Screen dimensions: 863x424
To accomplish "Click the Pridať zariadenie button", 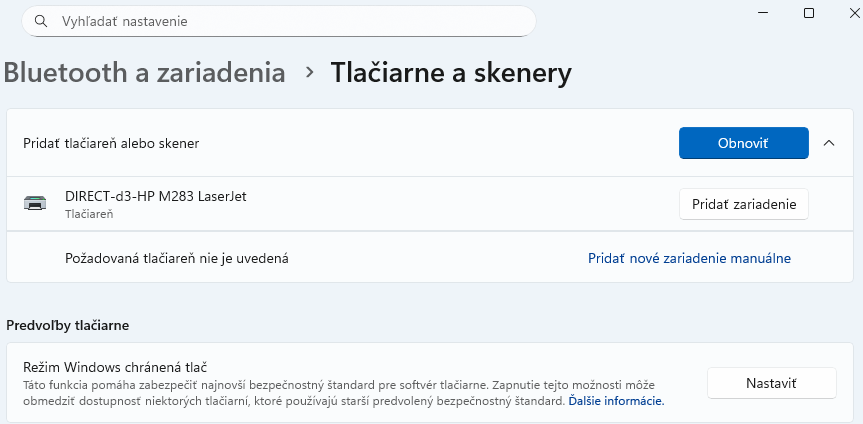I will [x=743, y=204].
